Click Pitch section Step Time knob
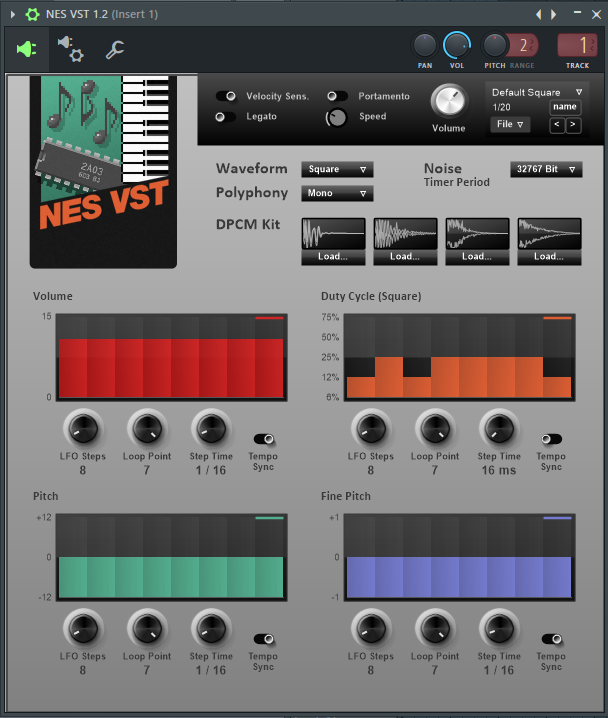 point(211,629)
